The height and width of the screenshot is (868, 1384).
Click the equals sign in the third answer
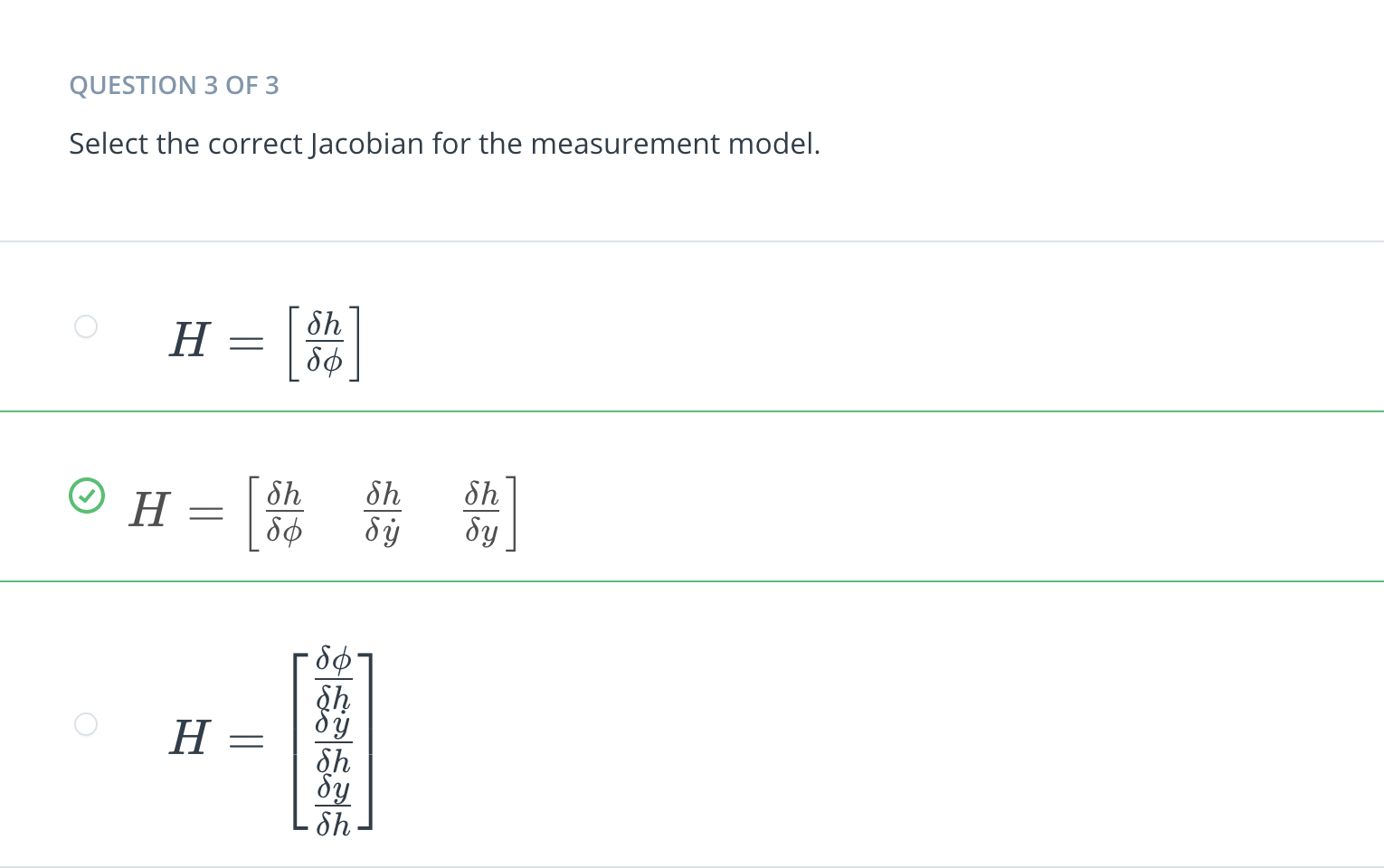click(x=246, y=741)
